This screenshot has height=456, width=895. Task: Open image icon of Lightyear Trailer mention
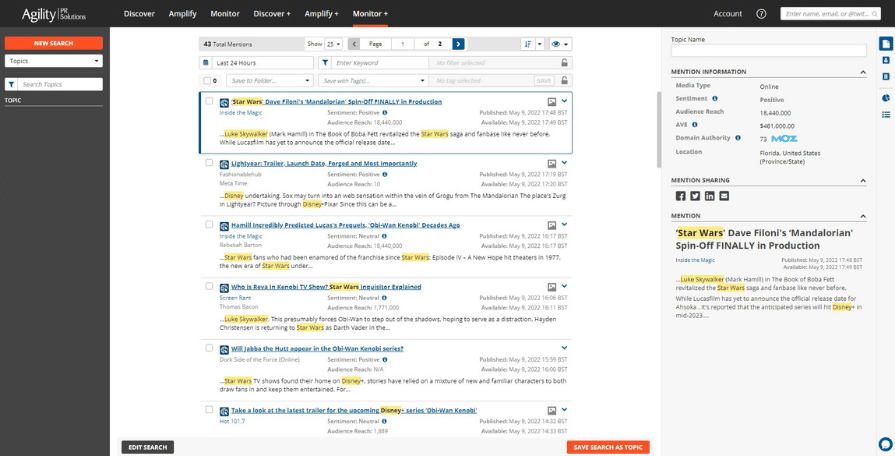(551, 163)
